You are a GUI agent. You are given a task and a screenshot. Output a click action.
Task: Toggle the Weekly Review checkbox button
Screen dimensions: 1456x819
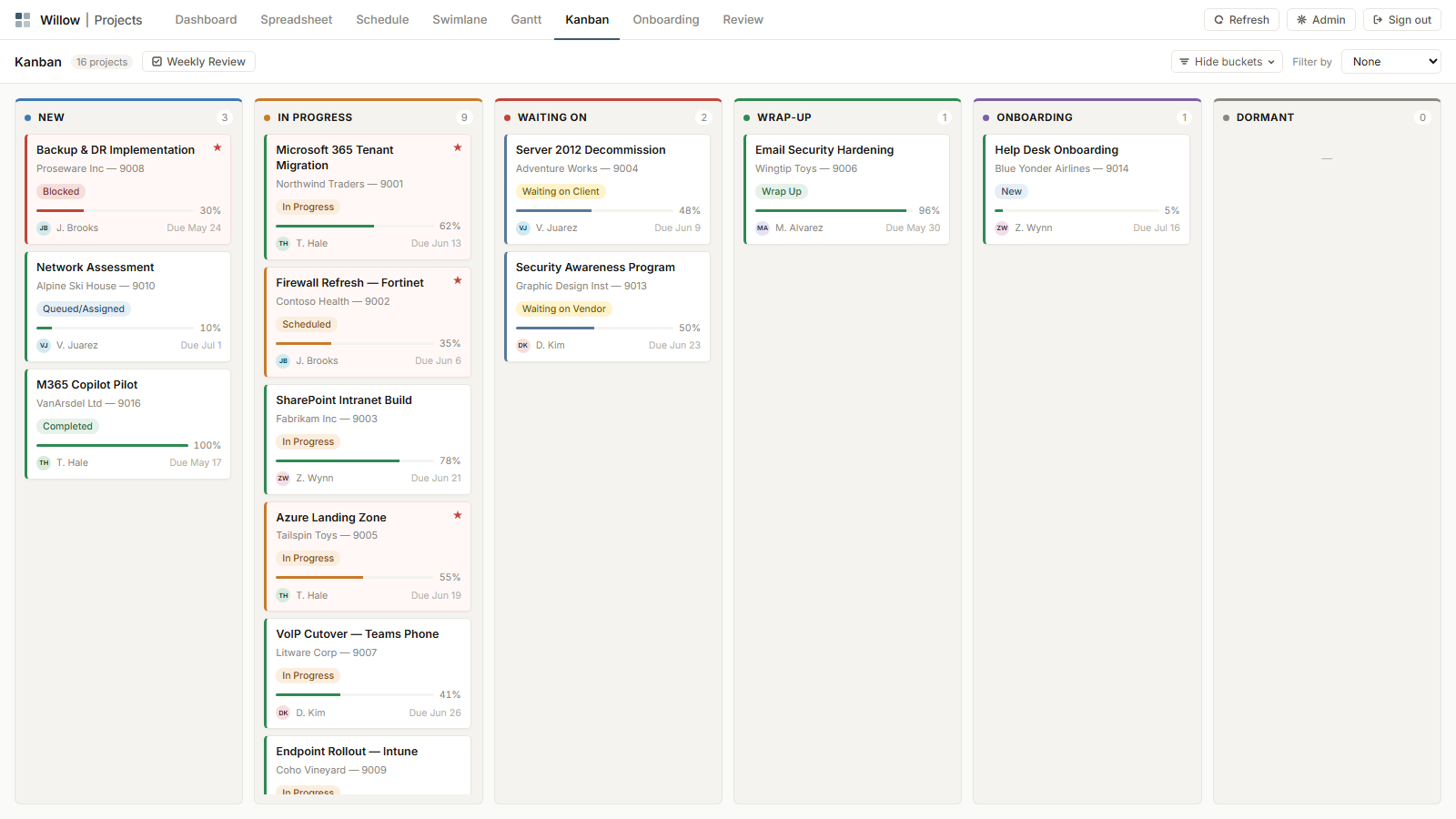(198, 62)
